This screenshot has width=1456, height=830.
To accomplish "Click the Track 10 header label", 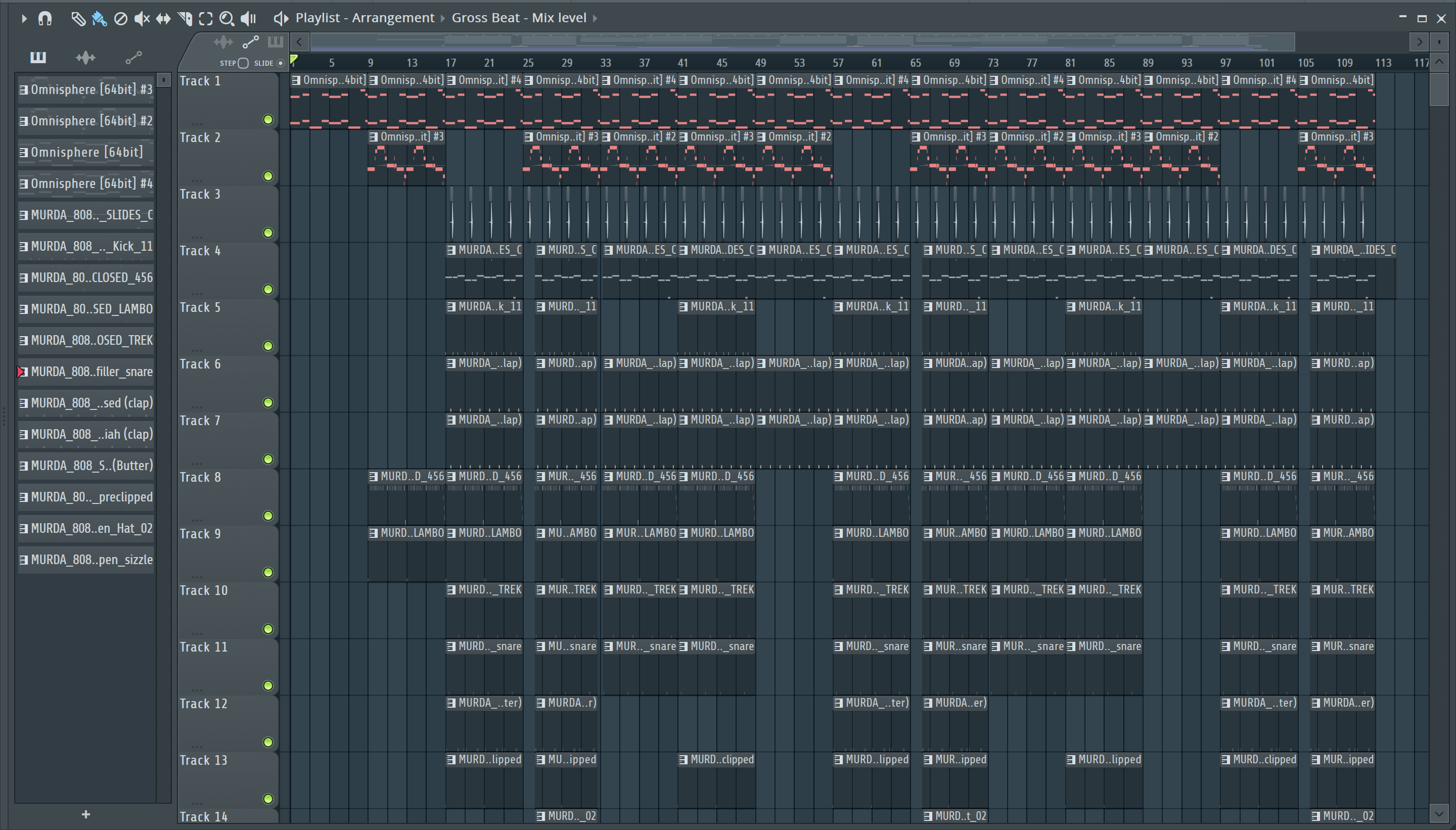I will (204, 590).
